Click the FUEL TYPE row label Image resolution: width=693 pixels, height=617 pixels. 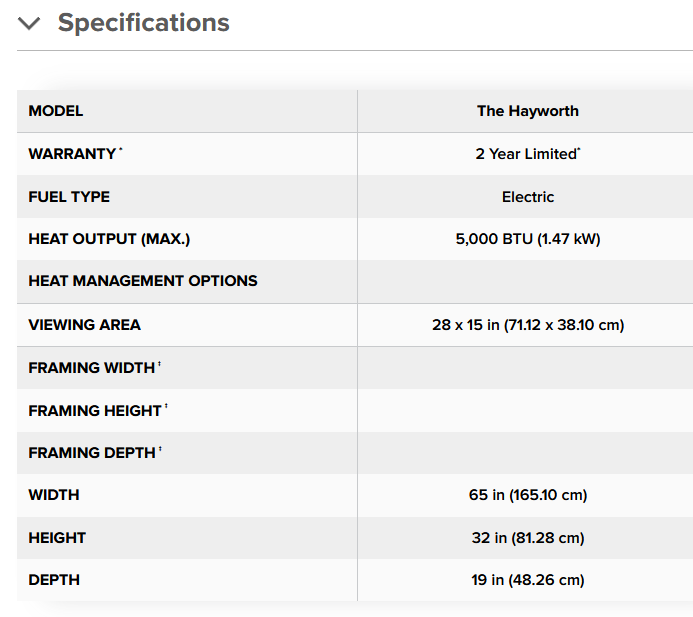pos(69,197)
